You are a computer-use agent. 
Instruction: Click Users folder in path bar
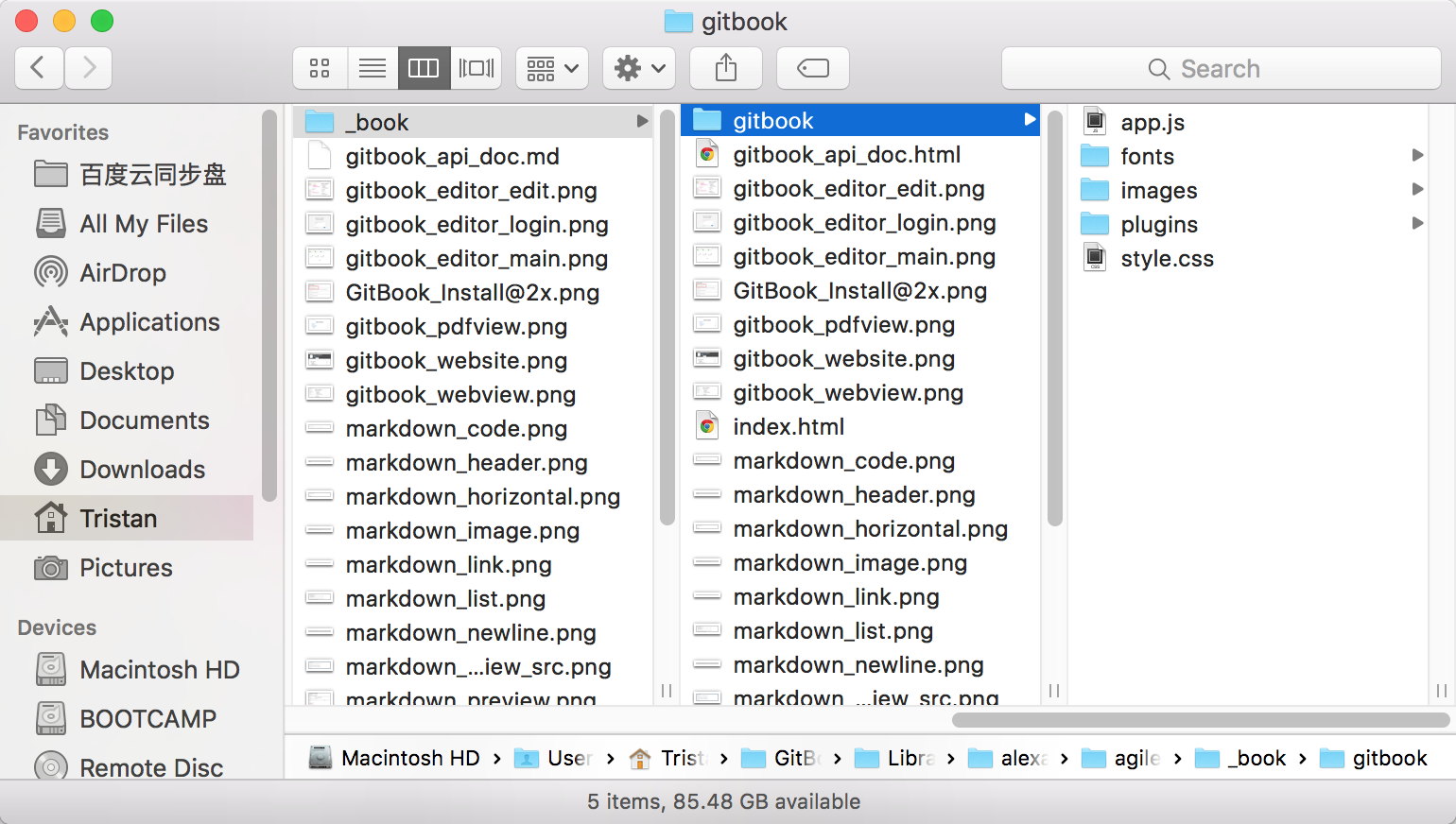tap(554, 758)
